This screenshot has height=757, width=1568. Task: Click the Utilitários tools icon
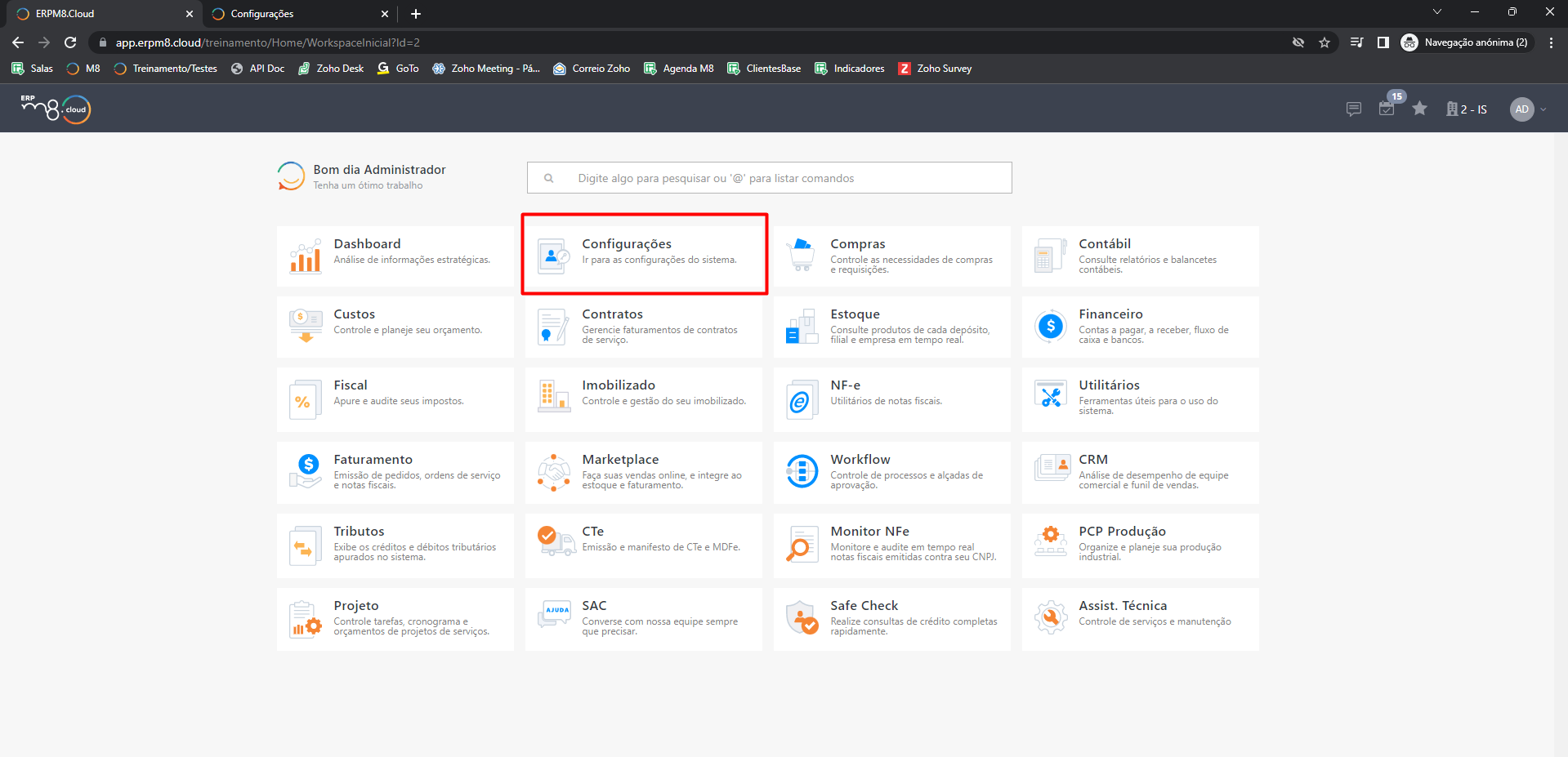point(1050,398)
